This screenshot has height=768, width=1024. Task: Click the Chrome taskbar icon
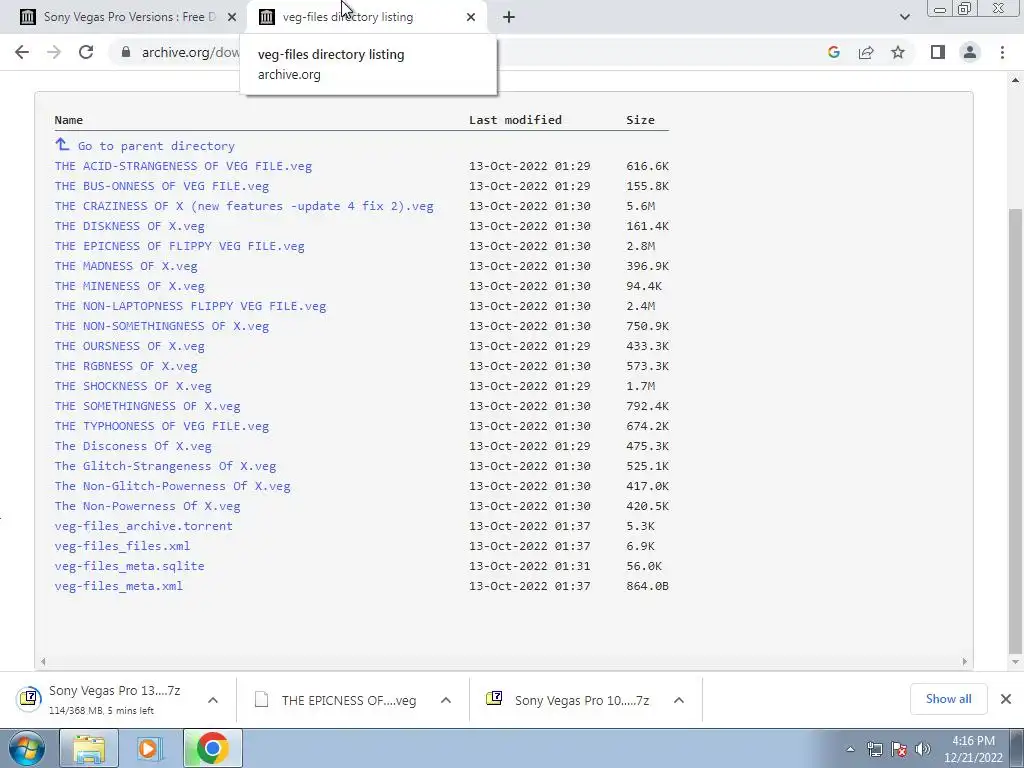pos(212,748)
